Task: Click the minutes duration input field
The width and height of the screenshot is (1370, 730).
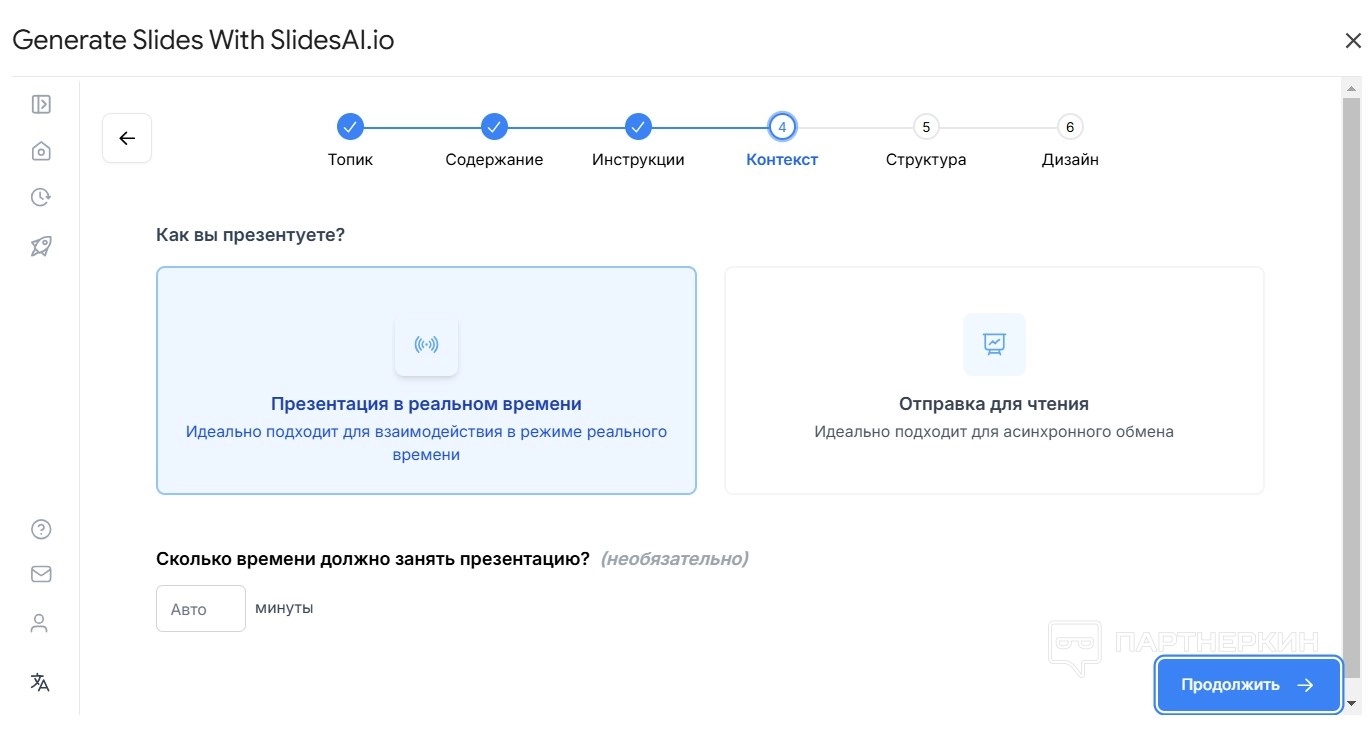Action: click(200, 608)
